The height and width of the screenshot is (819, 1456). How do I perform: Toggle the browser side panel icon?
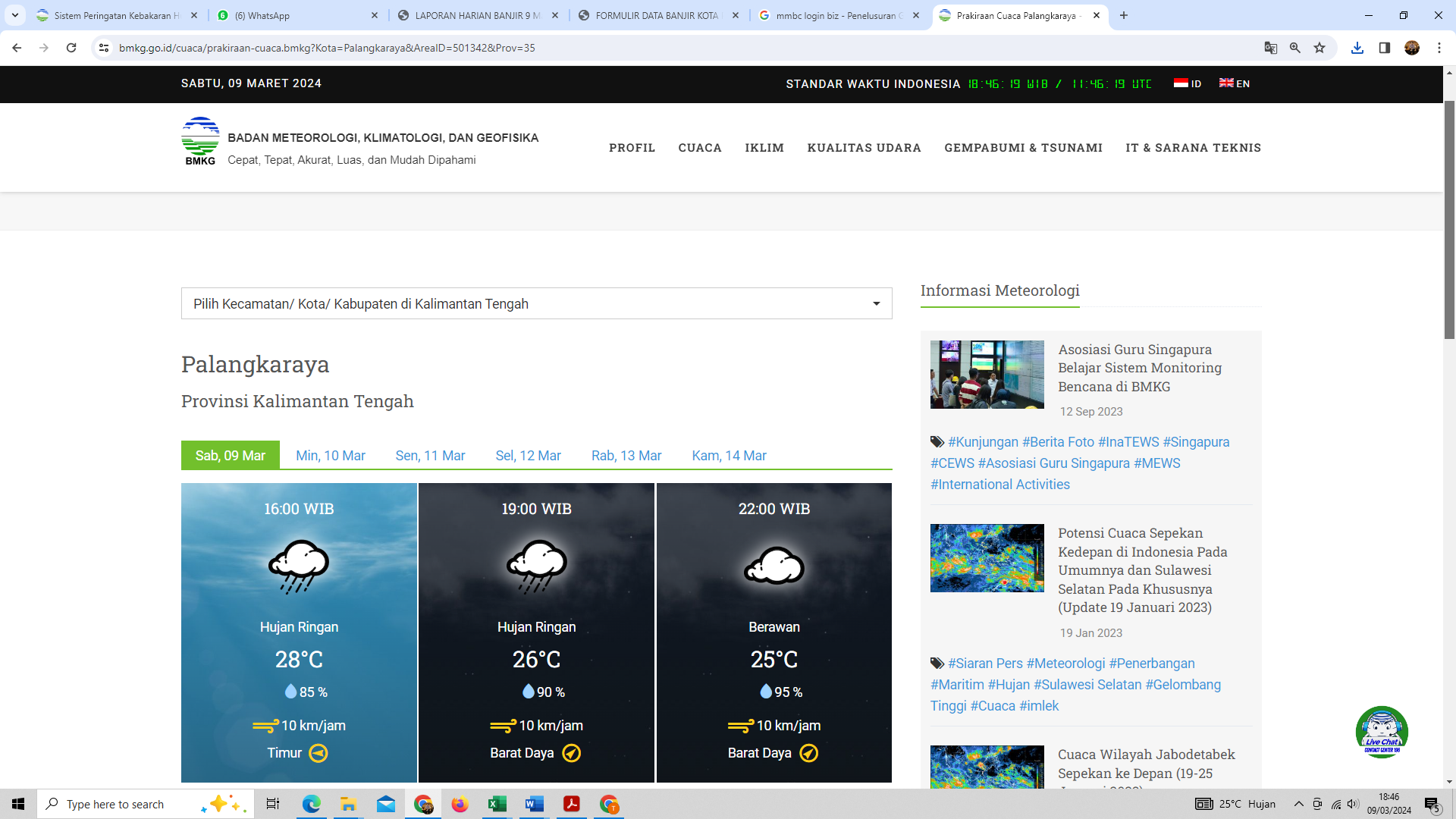click(1385, 48)
